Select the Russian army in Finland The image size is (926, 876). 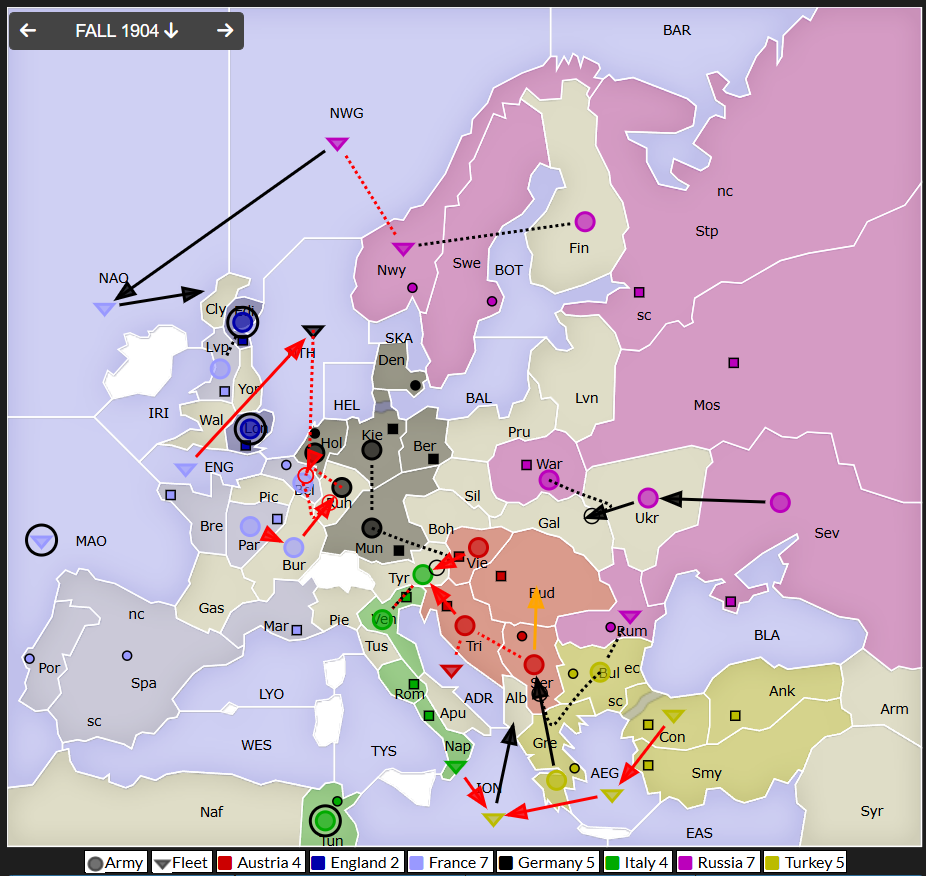[585, 222]
